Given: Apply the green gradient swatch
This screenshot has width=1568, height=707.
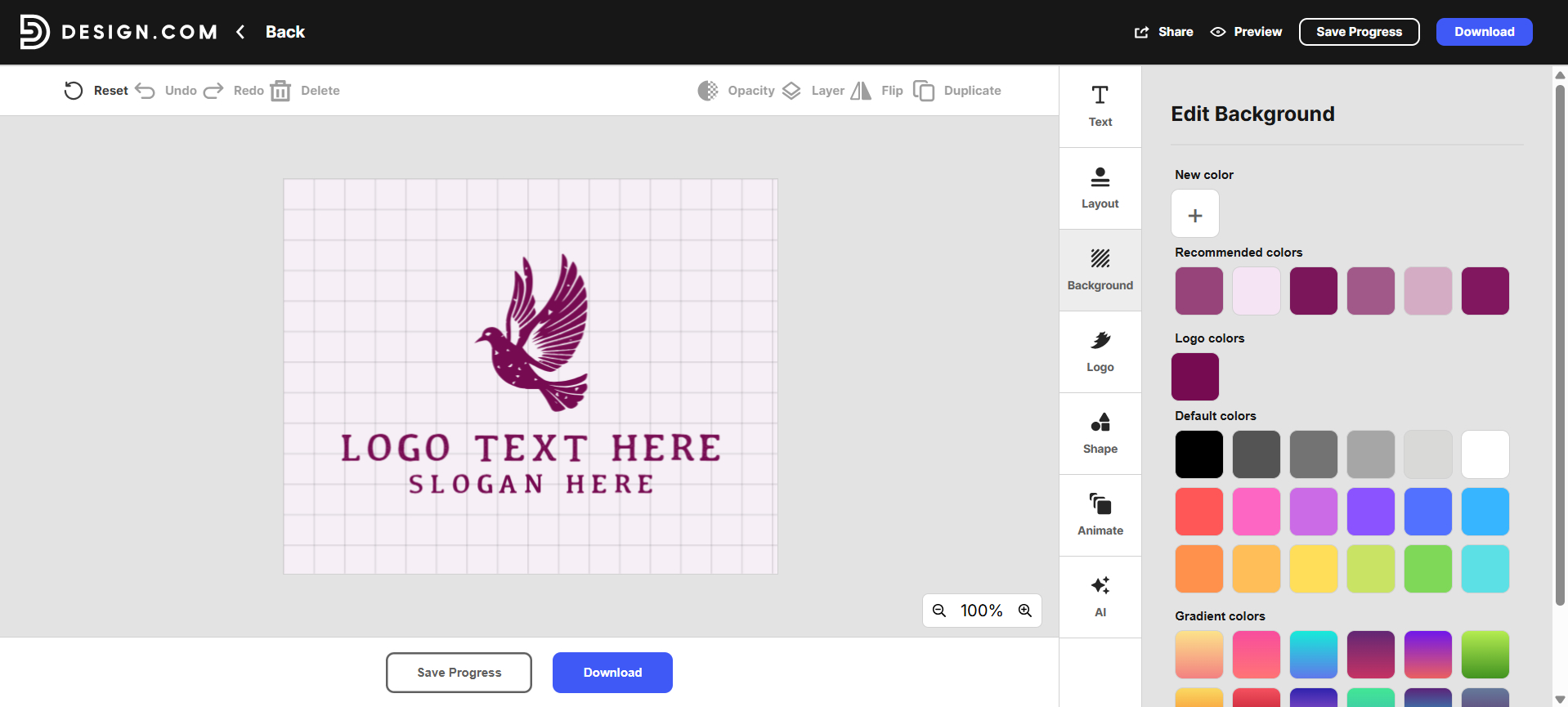Looking at the screenshot, I should point(1485,655).
